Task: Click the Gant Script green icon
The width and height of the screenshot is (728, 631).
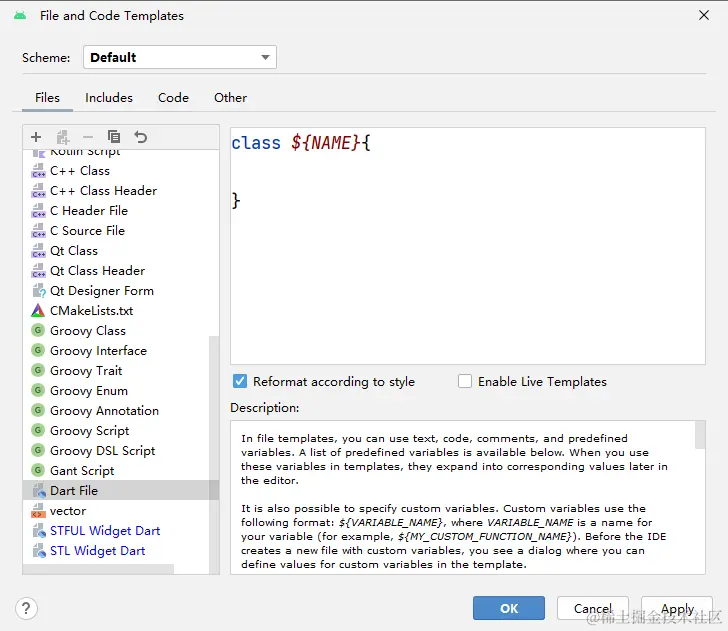Action: coord(38,470)
